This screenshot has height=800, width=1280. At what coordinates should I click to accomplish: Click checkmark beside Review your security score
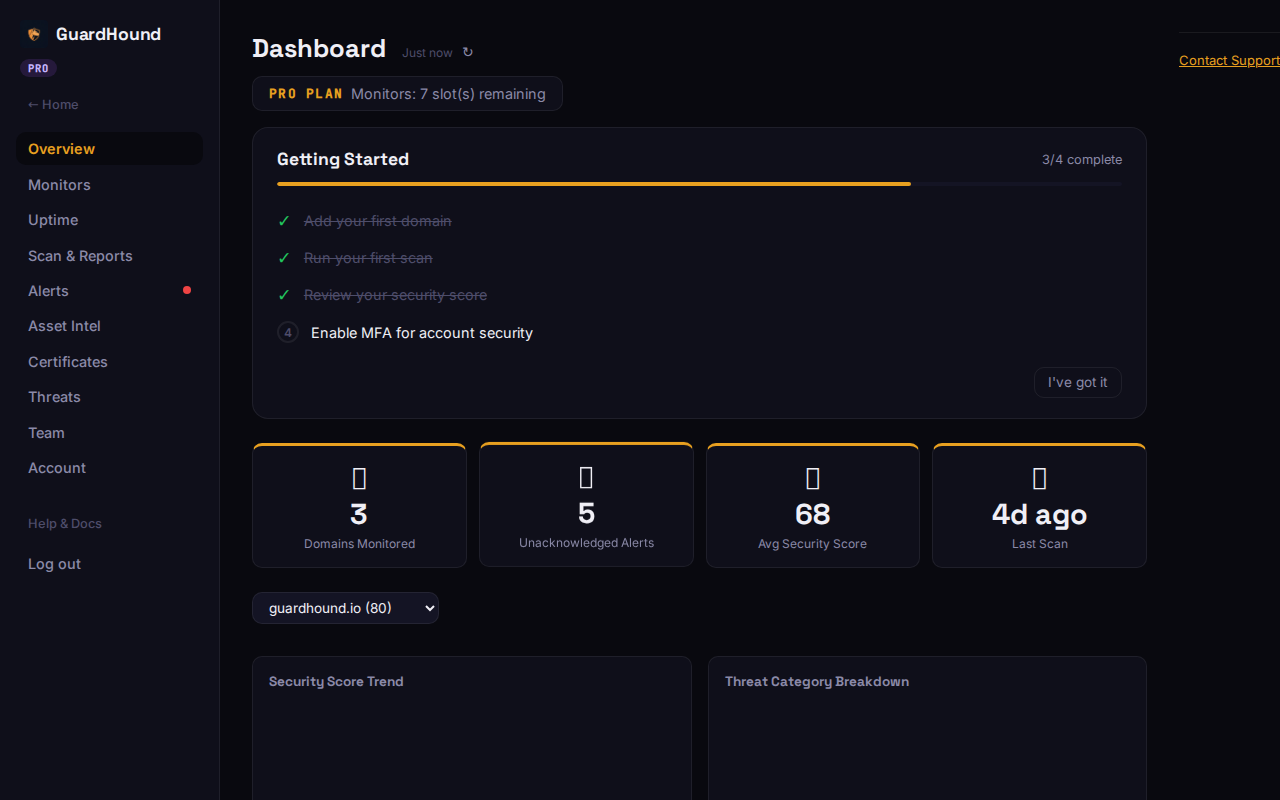[284, 295]
